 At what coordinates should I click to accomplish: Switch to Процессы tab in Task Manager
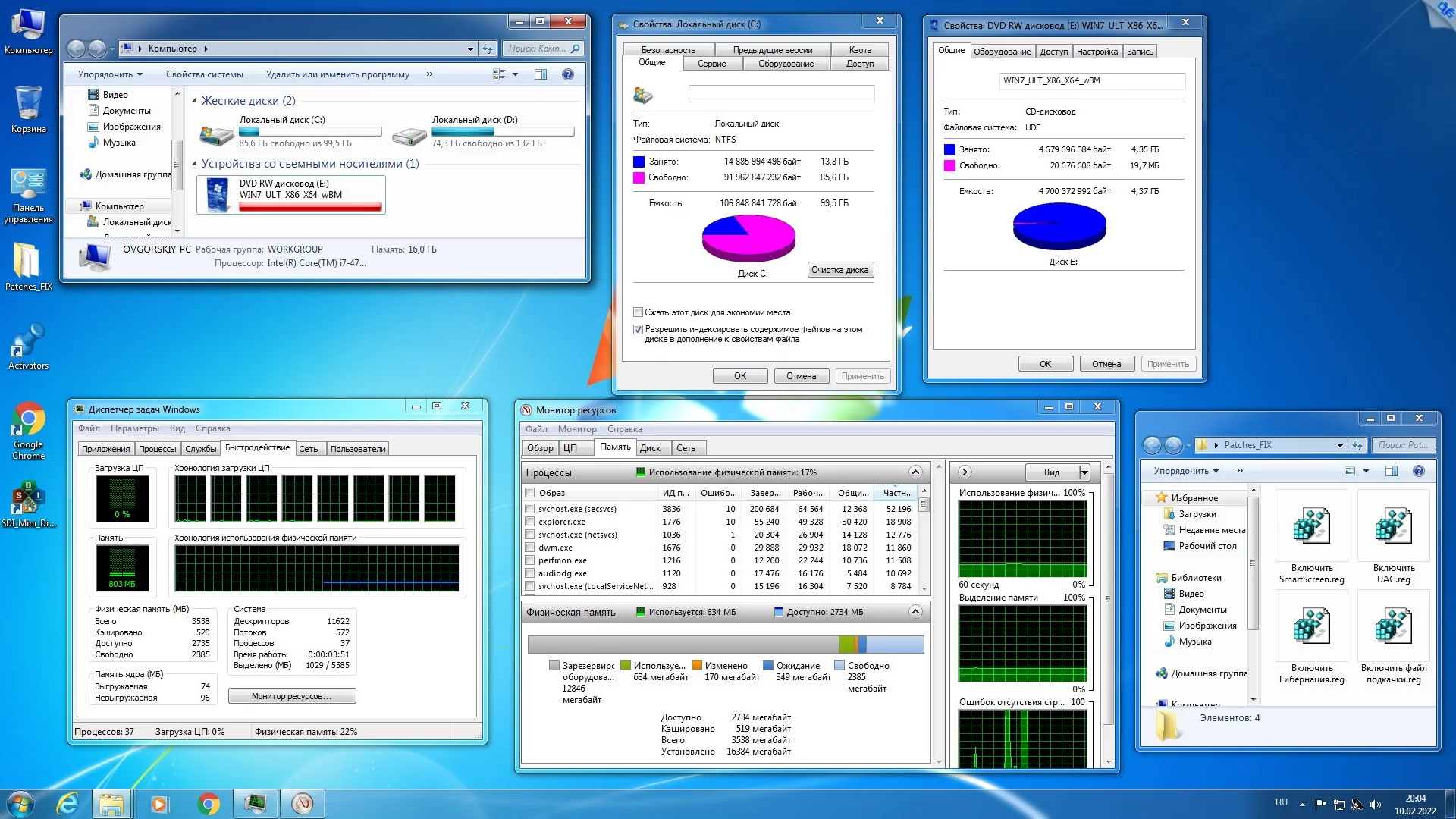[157, 449]
